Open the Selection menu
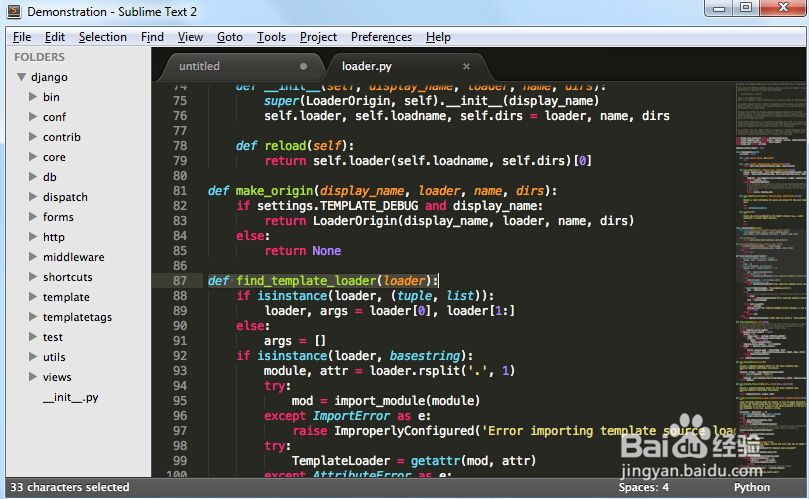Viewport: 809px width, 499px height. point(103,37)
